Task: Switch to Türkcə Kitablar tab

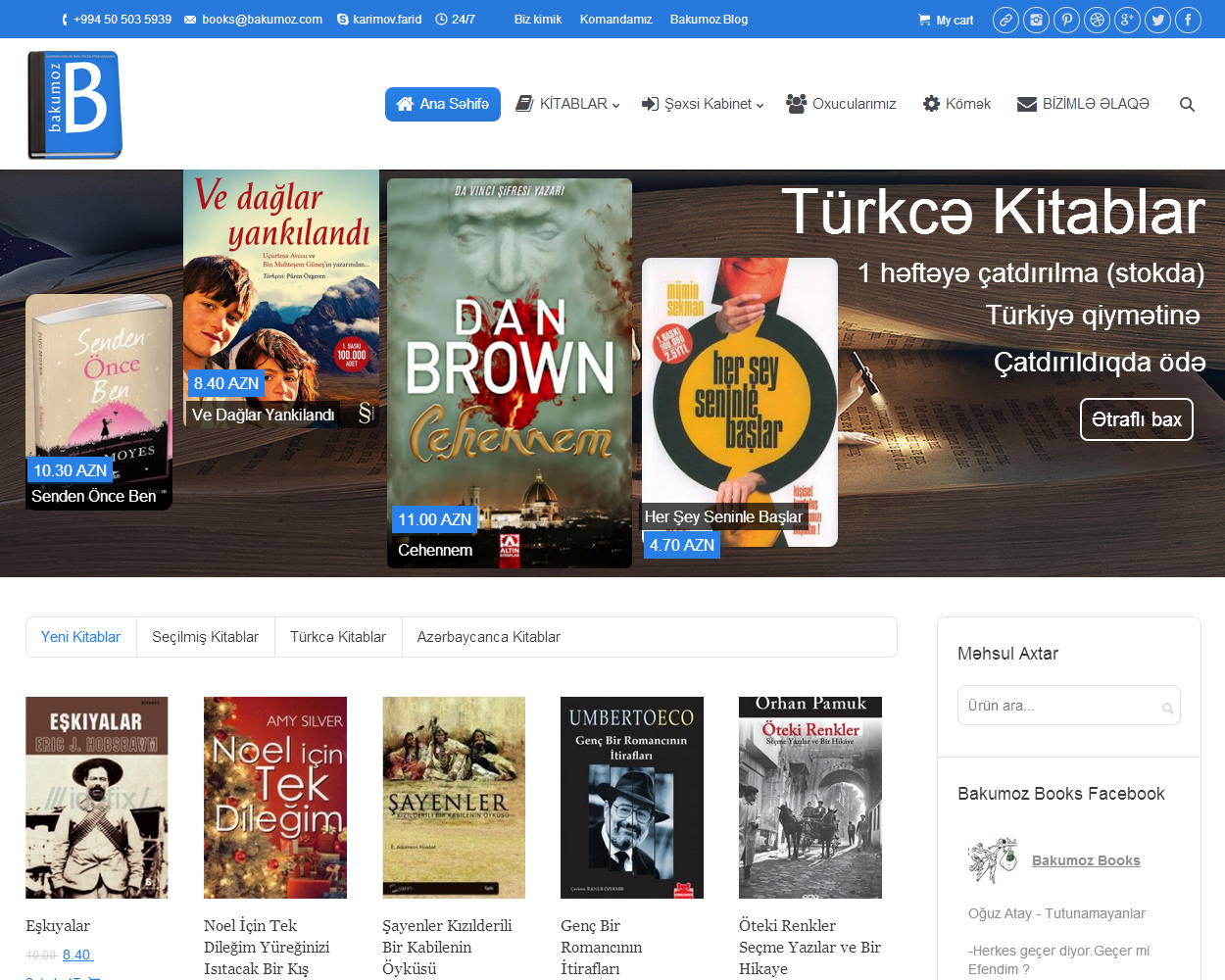Action: pyautogui.click(x=338, y=637)
